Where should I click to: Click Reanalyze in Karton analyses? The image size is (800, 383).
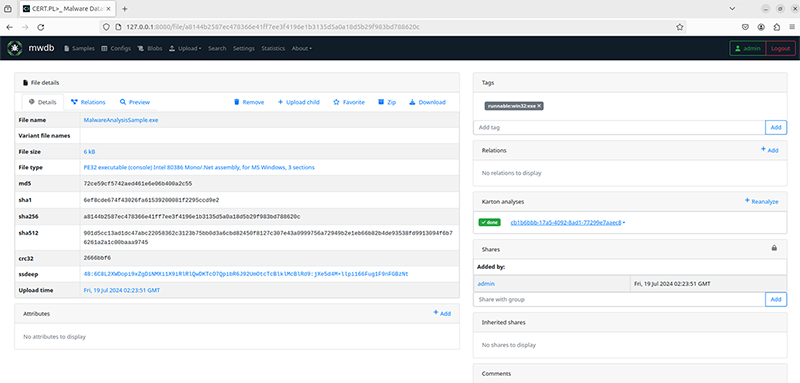pos(761,201)
